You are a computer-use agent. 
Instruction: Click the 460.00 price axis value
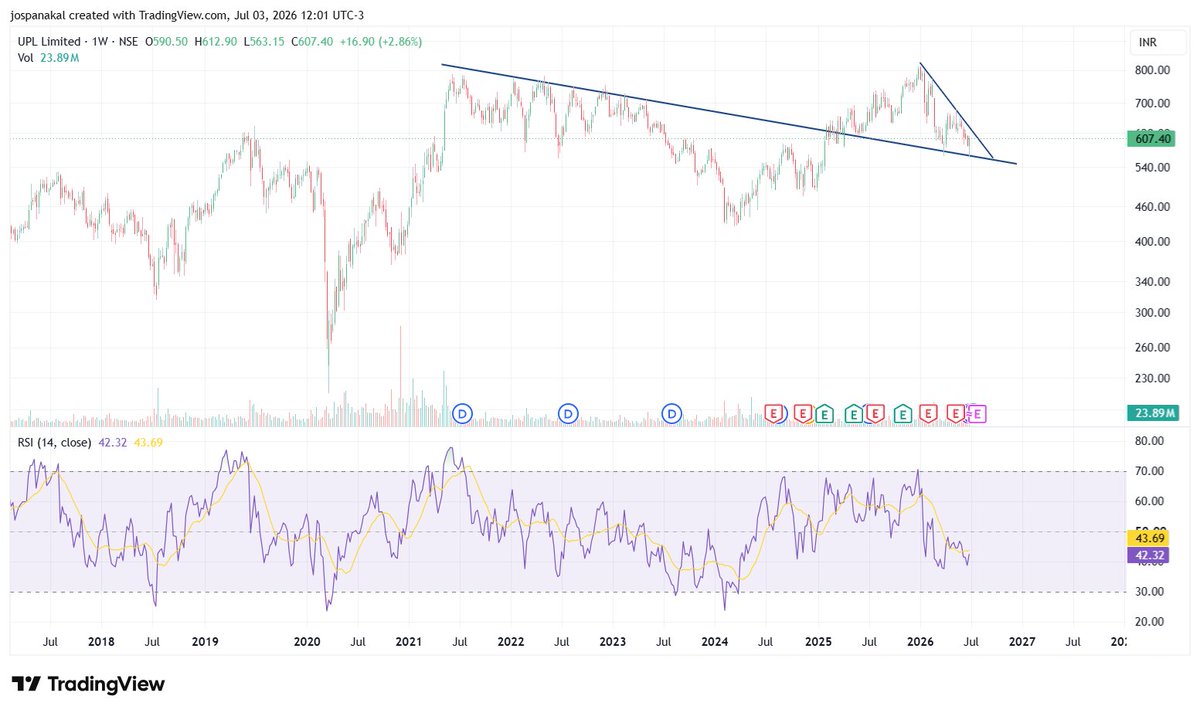pos(1153,207)
